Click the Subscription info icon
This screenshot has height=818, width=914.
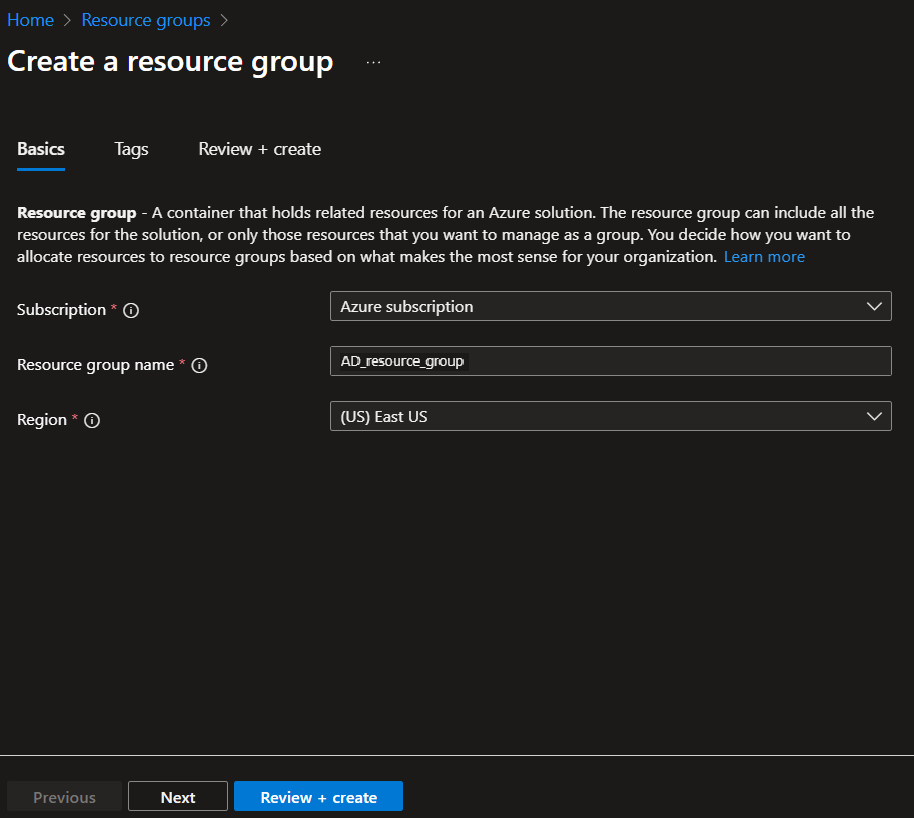(x=131, y=310)
